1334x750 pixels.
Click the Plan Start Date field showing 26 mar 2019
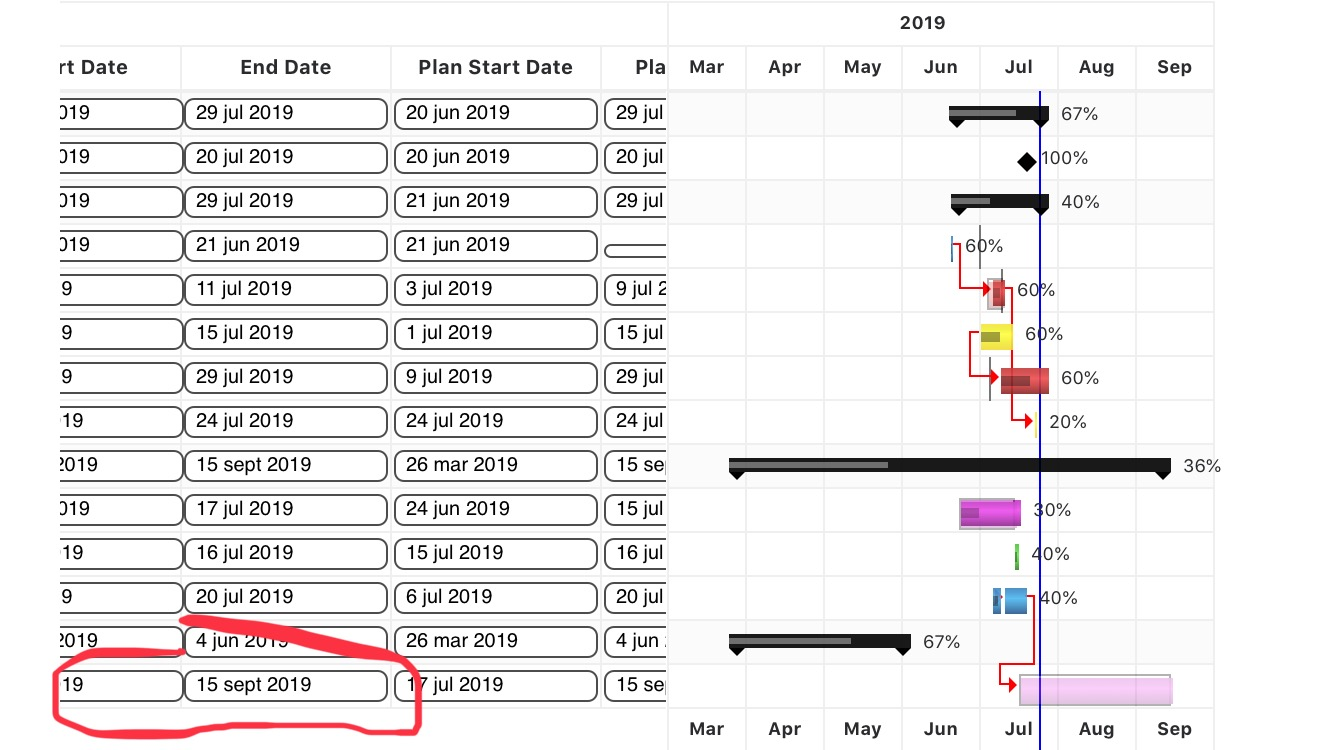495,465
